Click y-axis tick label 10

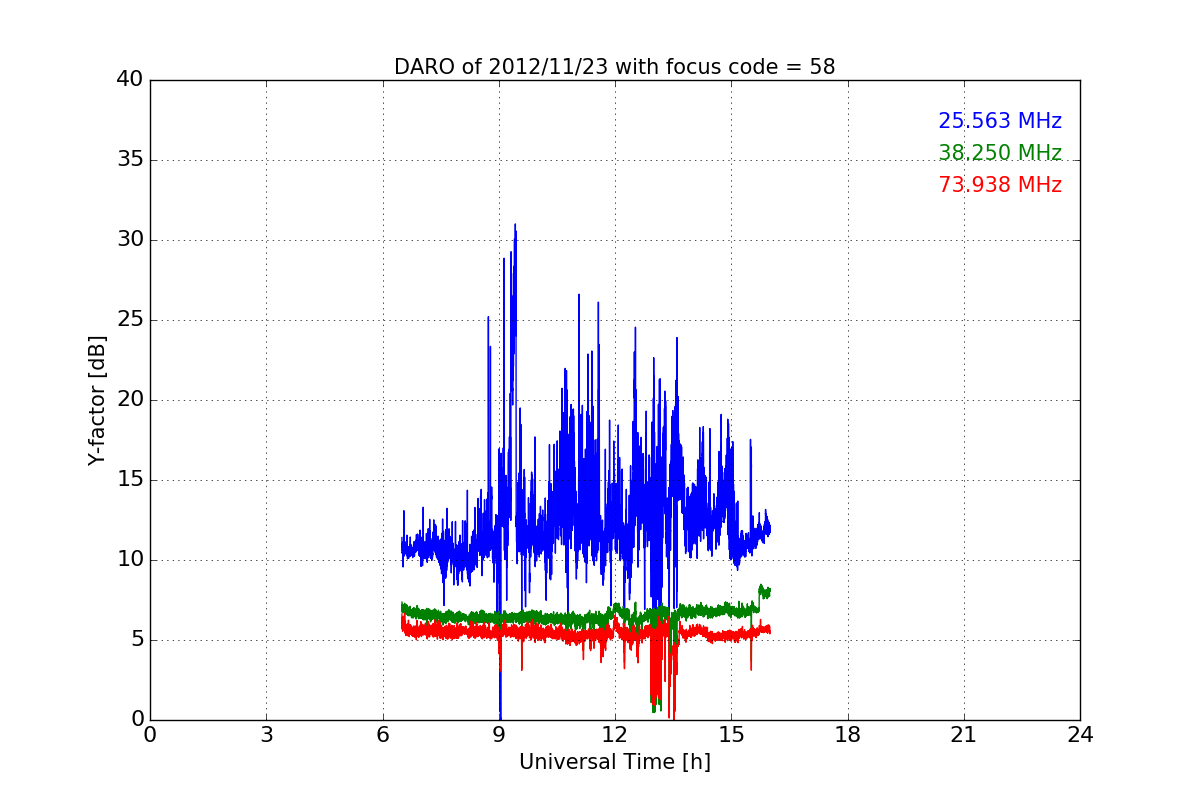pyautogui.click(x=130, y=560)
